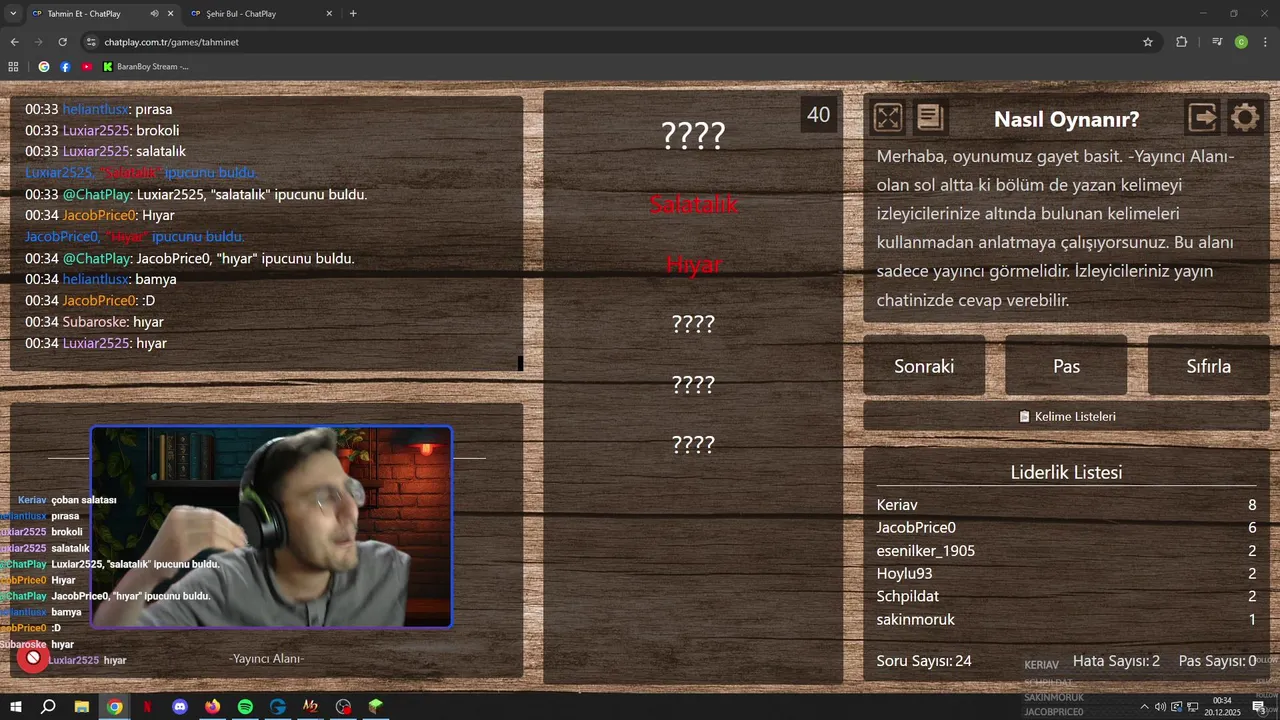Click the red Hıyar clue word
1280x720 pixels.
[x=693, y=264]
